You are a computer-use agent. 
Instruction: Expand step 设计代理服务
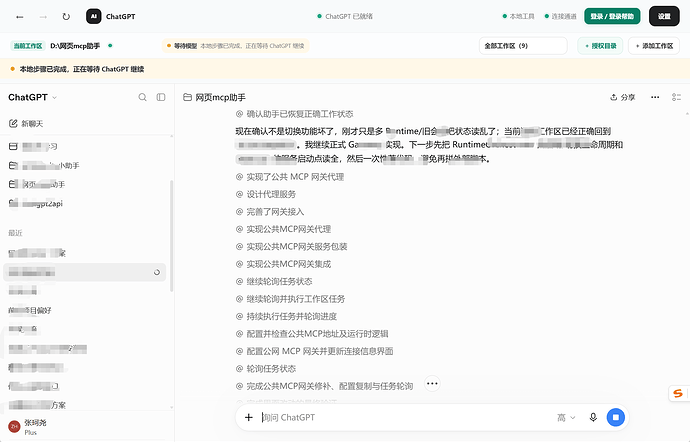point(265,194)
